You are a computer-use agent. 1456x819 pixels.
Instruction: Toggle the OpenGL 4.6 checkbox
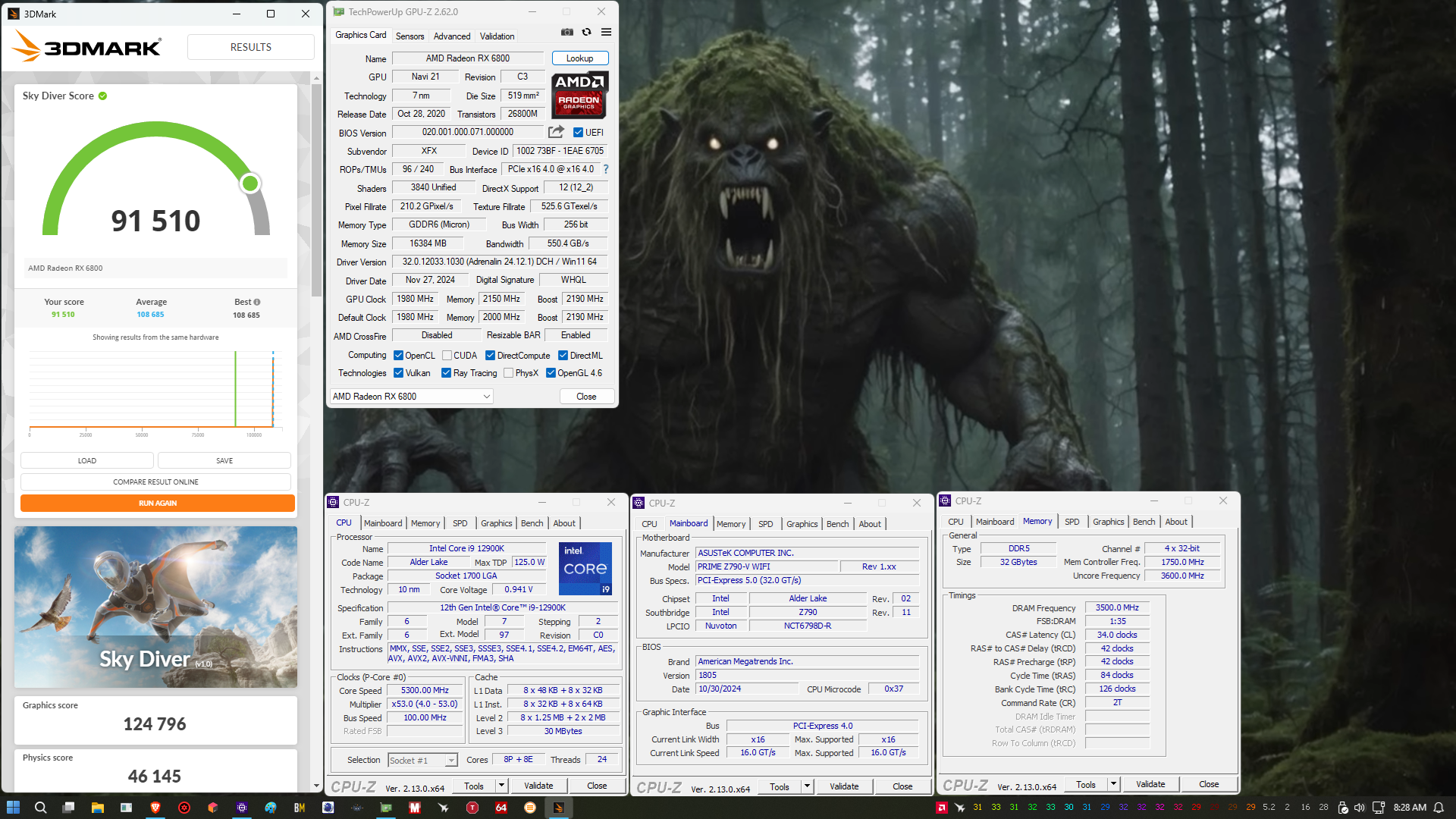(x=551, y=372)
